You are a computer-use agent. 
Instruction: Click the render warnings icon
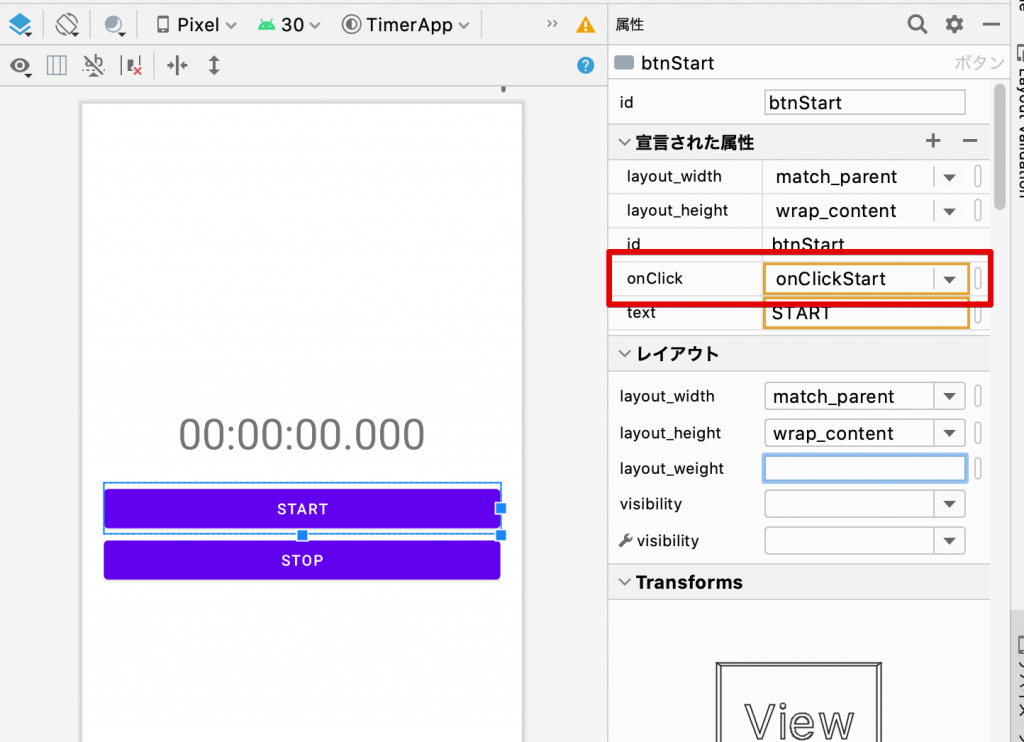[585, 25]
